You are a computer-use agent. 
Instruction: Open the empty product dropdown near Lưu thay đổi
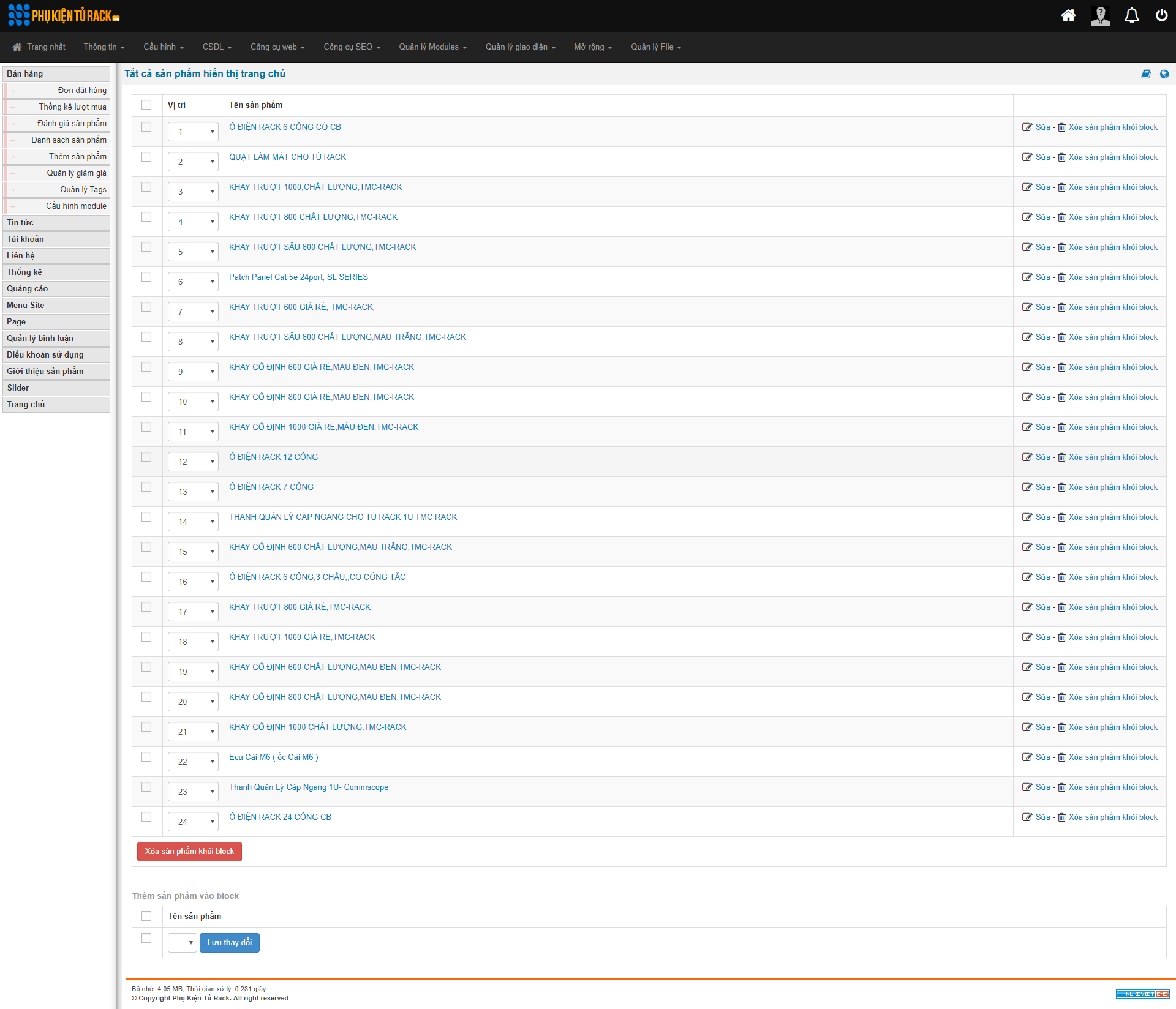[x=183, y=943]
